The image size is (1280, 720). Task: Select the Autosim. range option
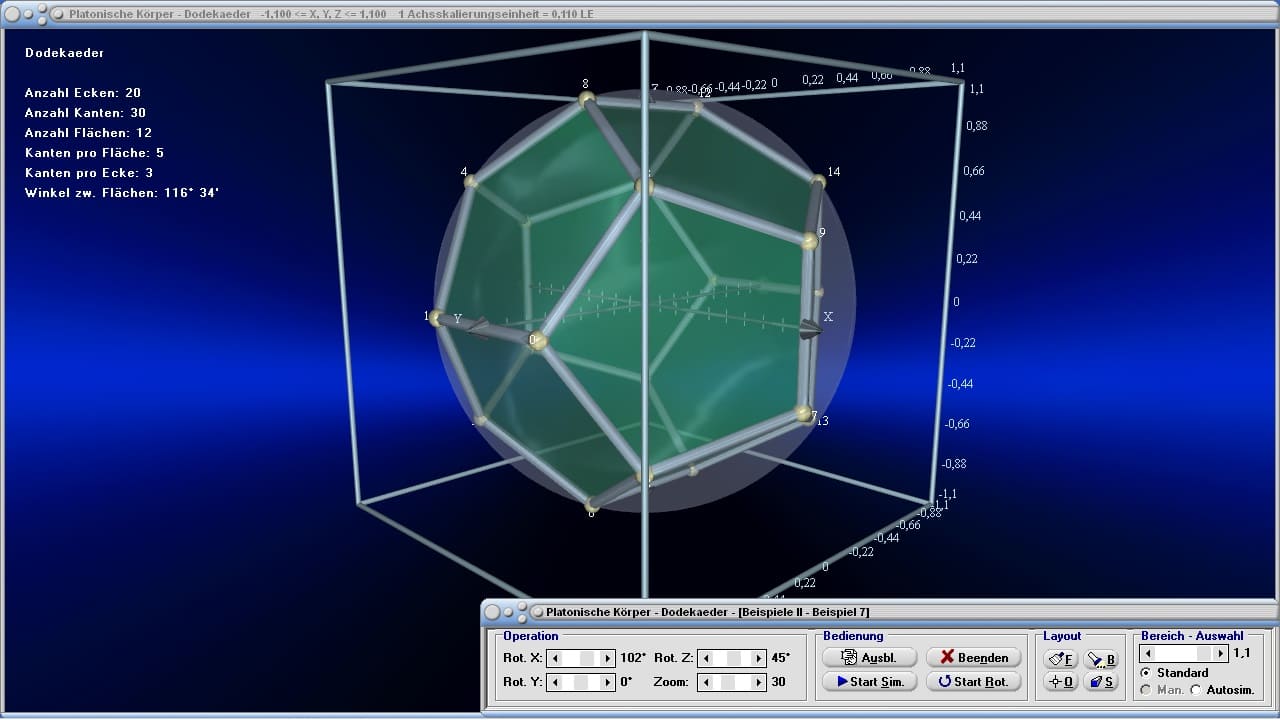[1223, 690]
